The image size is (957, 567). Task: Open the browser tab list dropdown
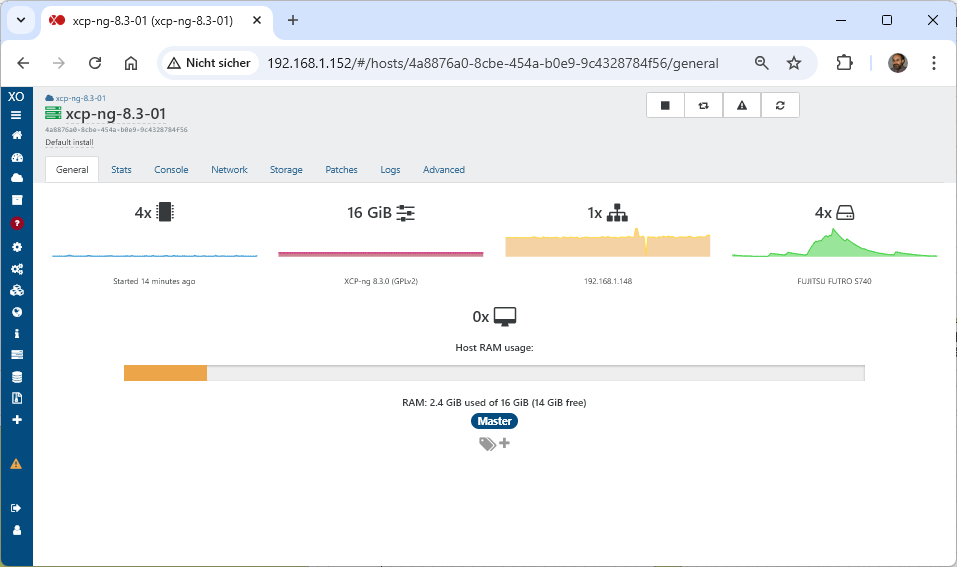pos(21,20)
